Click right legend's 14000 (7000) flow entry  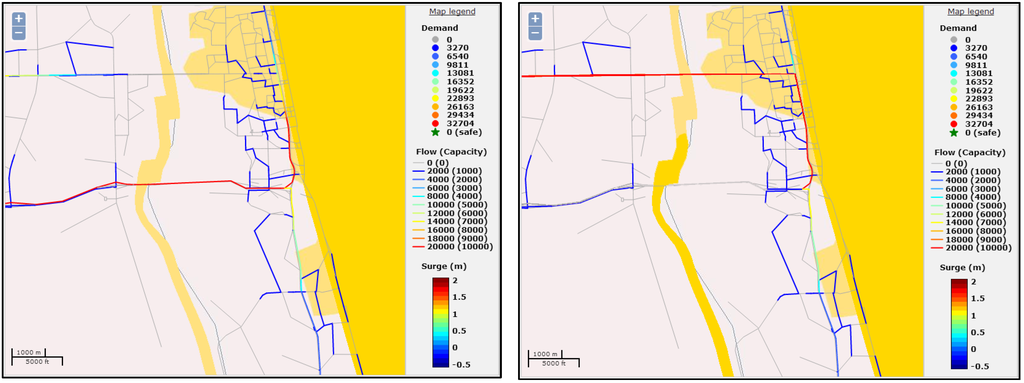coord(976,222)
